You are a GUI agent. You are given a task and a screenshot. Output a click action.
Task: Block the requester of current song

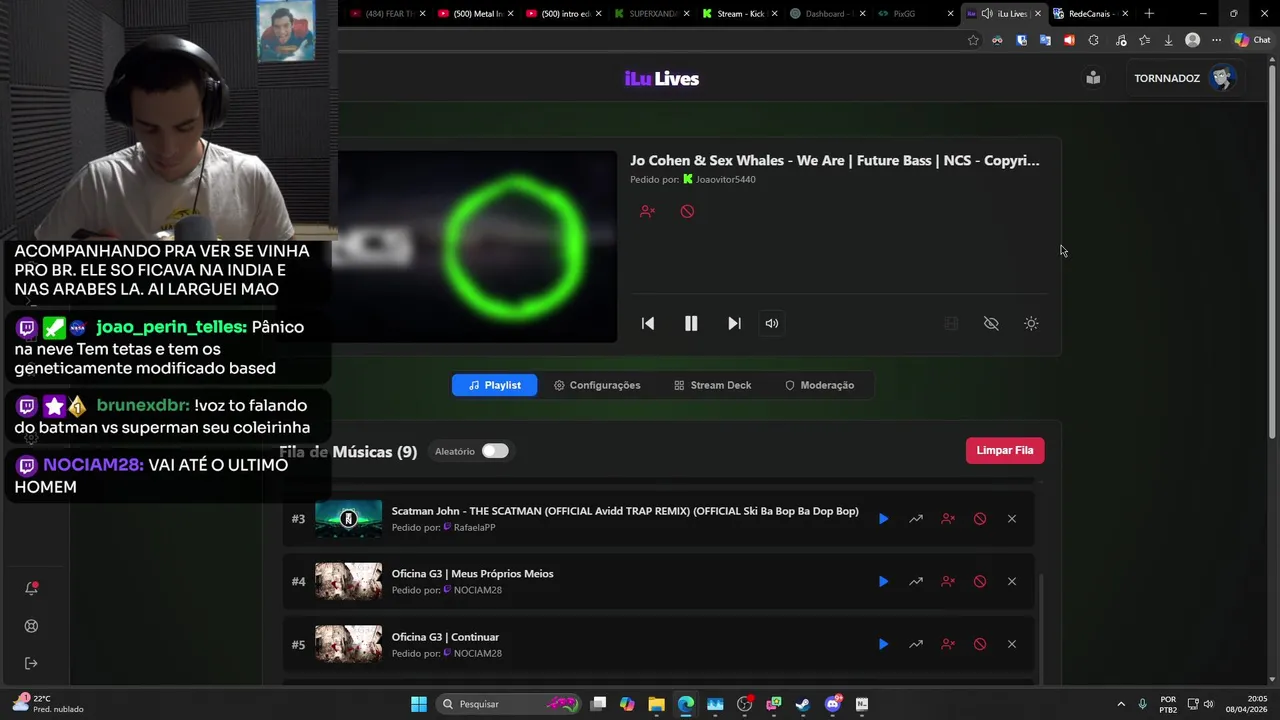647,211
